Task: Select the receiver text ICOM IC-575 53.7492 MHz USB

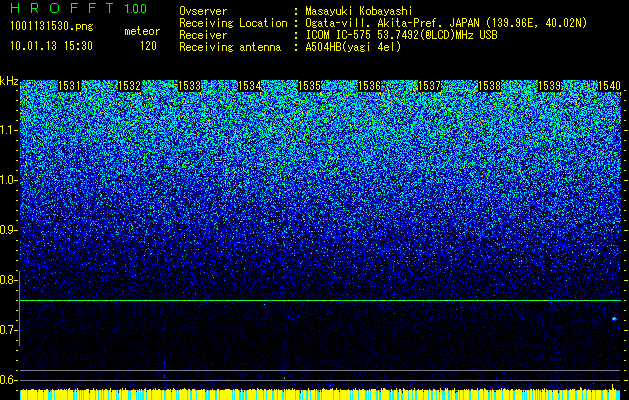Action: [x=402, y=35]
